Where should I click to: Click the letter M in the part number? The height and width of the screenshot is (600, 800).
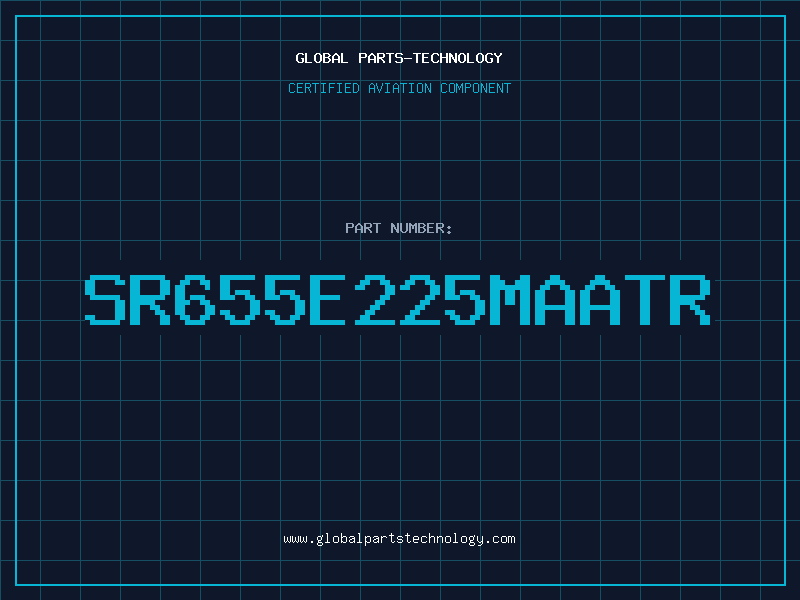(509, 300)
